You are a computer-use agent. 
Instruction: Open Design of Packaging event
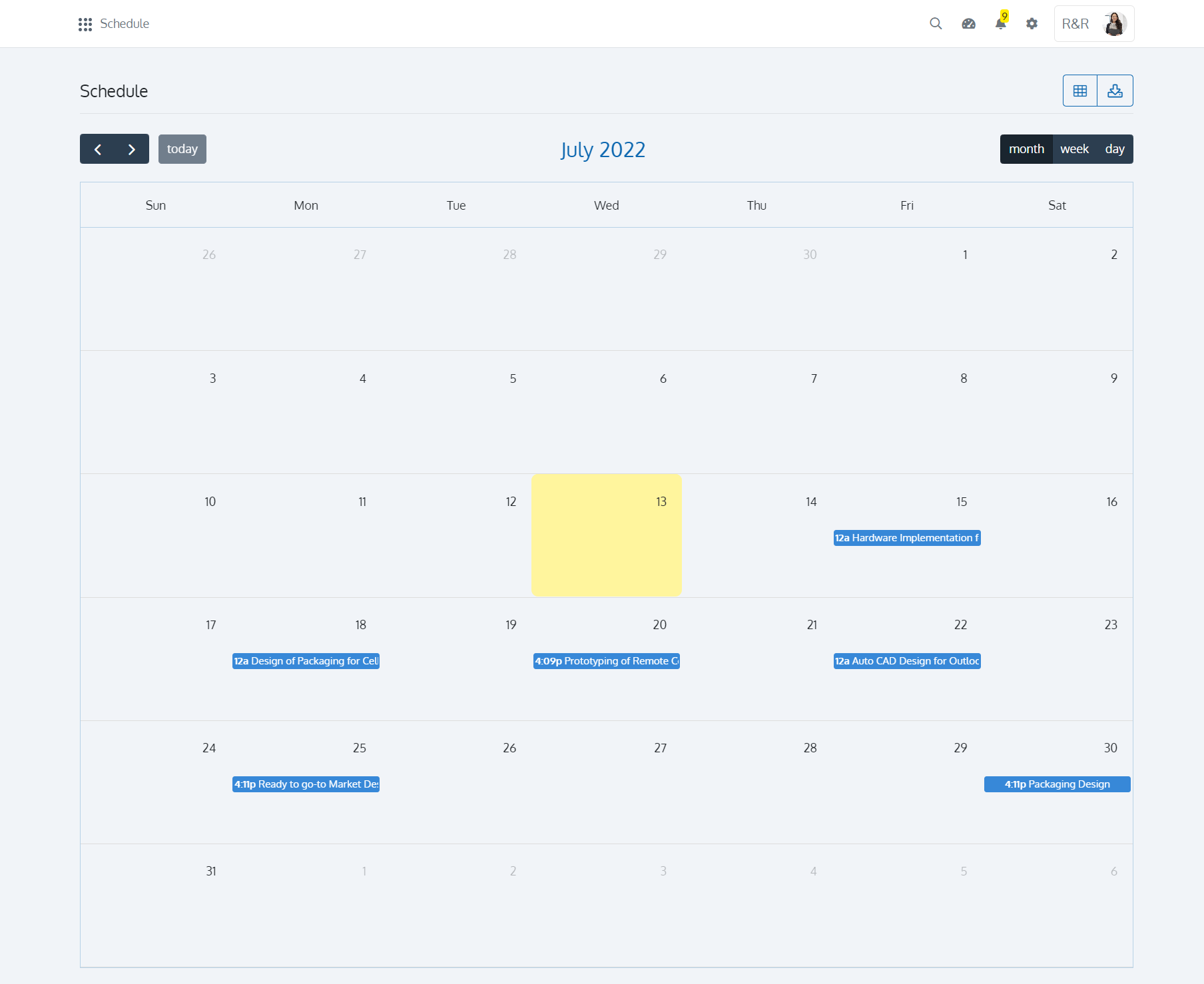click(306, 661)
